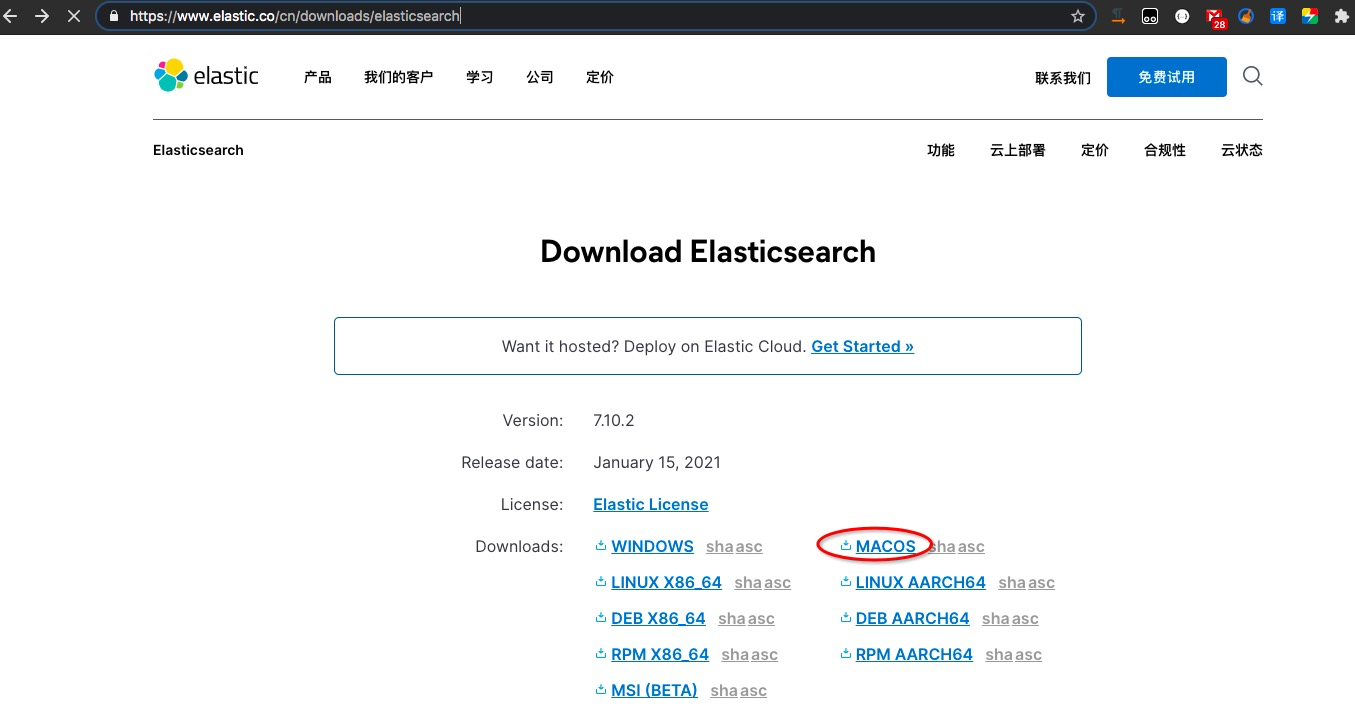Download the RPM AARCH64 package
The image size is (1355, 709).
pyautogui.click(x=915, y=654)
